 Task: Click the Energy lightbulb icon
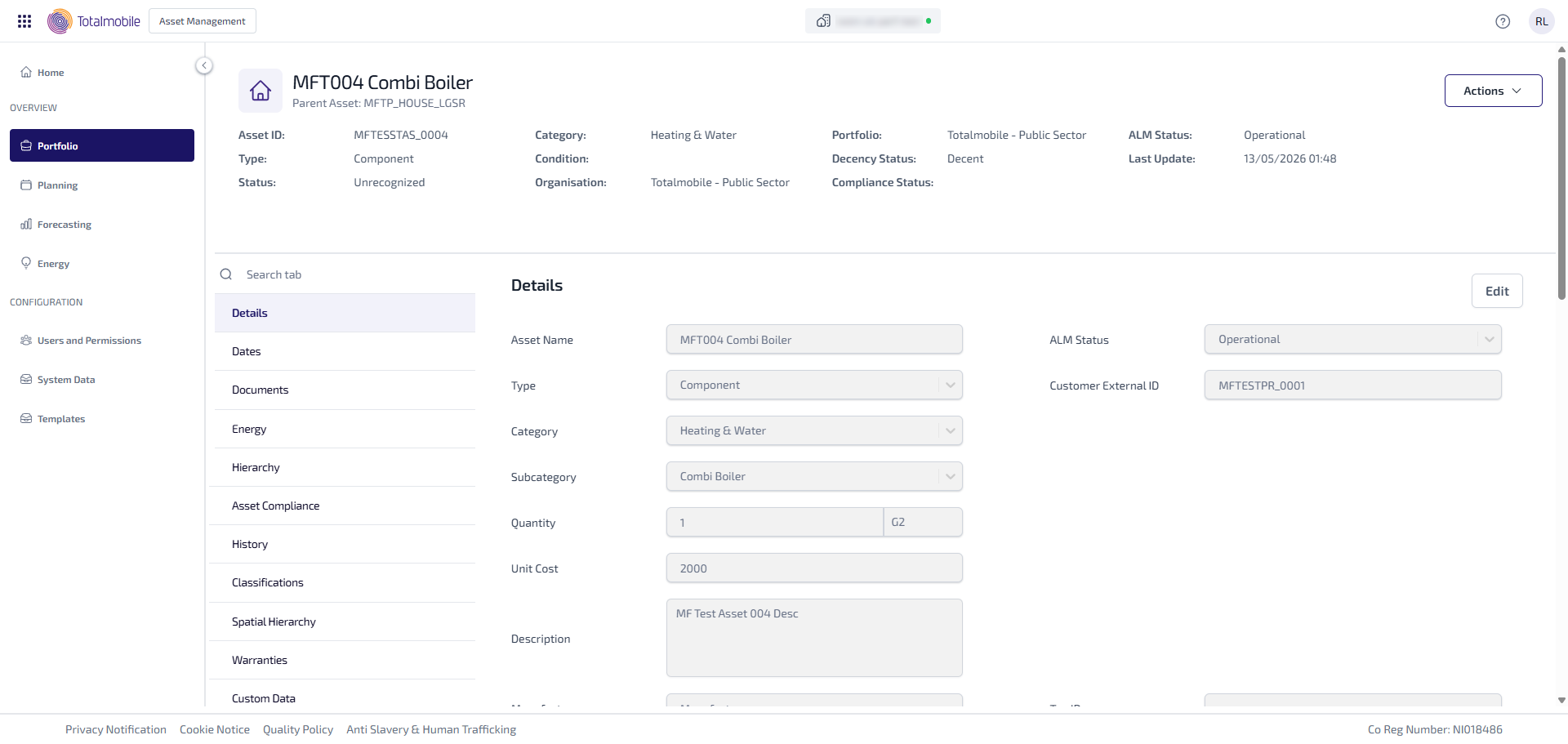pyautogui.click(x=26, y=263)
